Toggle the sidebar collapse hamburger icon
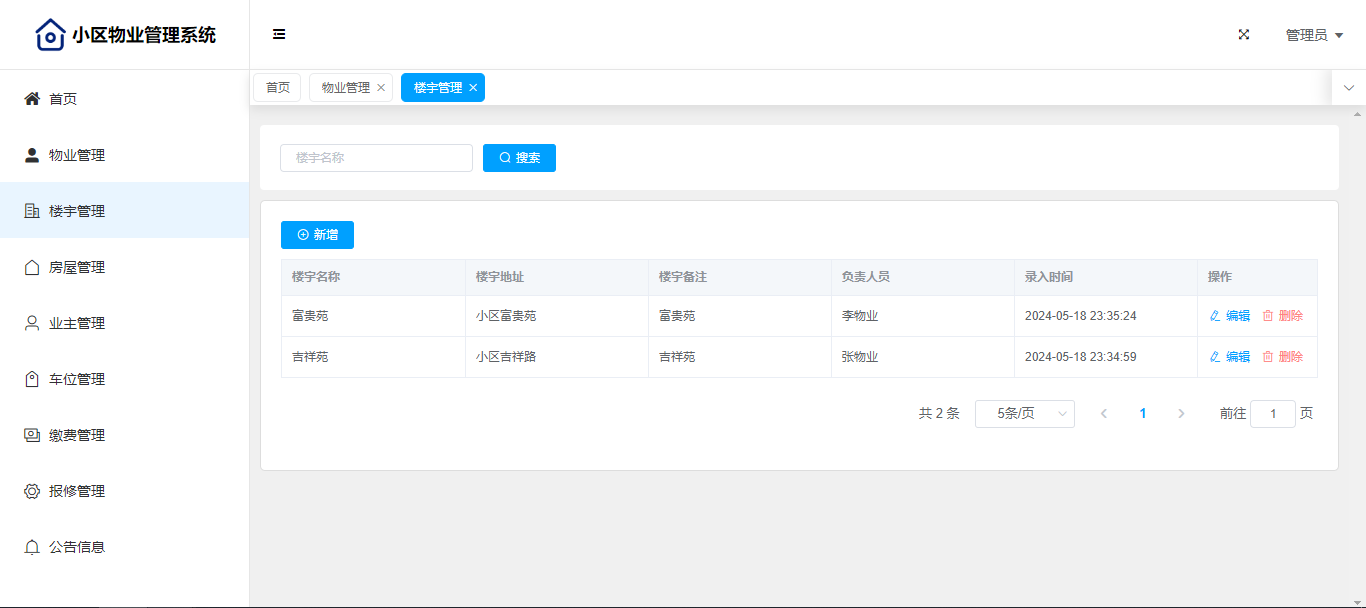Screen dimensions: 1366x608 click(x=279, y=35)
